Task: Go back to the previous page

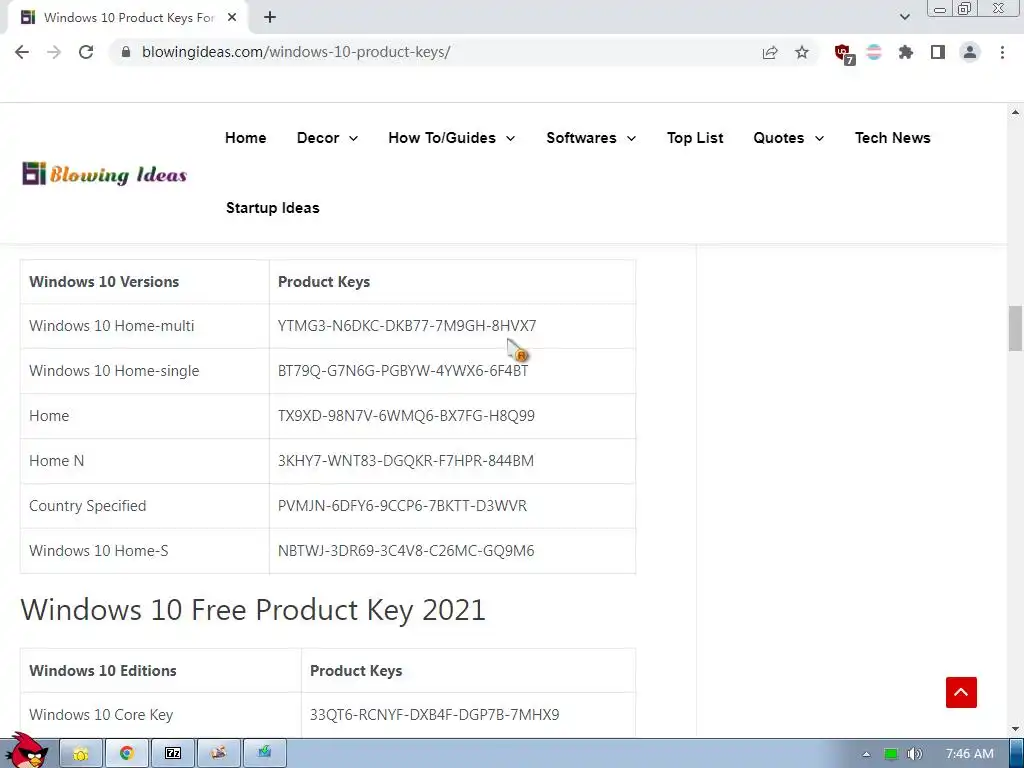Action: (22, 52)
